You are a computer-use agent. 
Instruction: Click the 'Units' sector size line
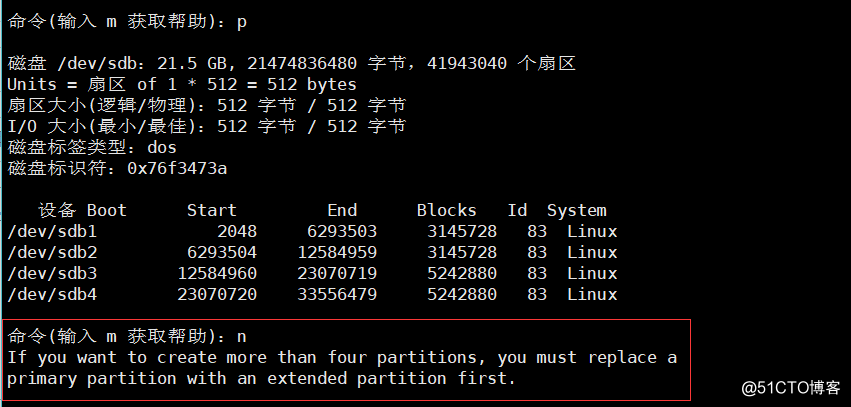[x=182, y=85]
